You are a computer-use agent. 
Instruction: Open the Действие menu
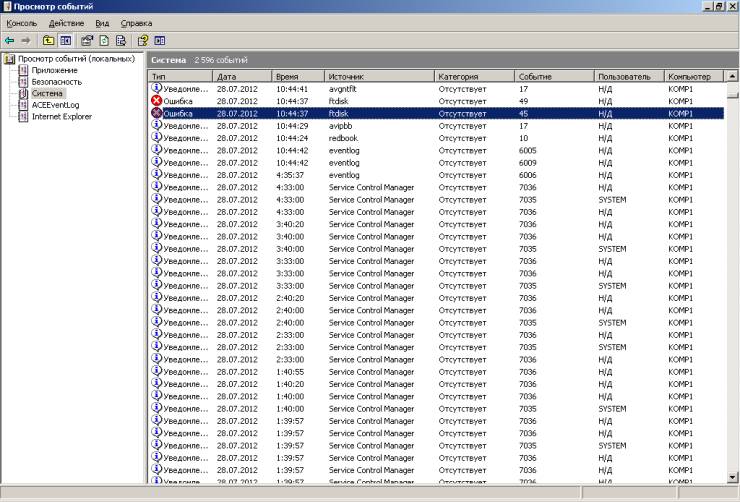click(x=67, y=23)
